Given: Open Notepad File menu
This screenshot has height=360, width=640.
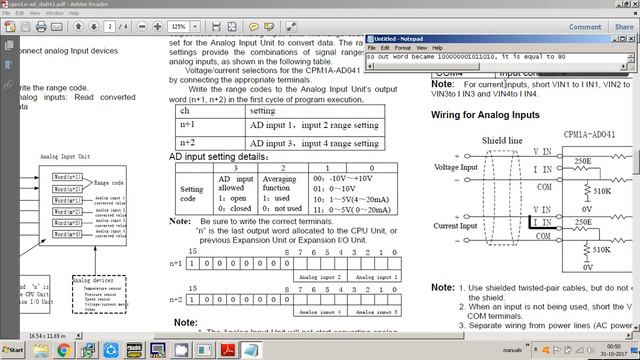Looking at the screenshot, I should (x=371, y=48).
